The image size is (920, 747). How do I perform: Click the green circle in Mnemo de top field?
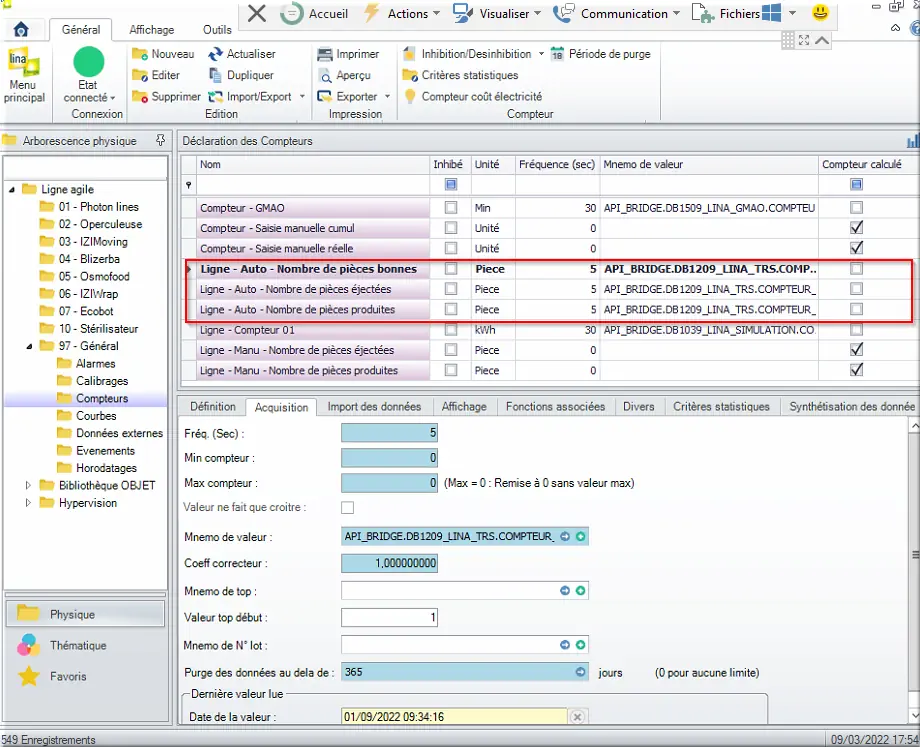[580, 590]
